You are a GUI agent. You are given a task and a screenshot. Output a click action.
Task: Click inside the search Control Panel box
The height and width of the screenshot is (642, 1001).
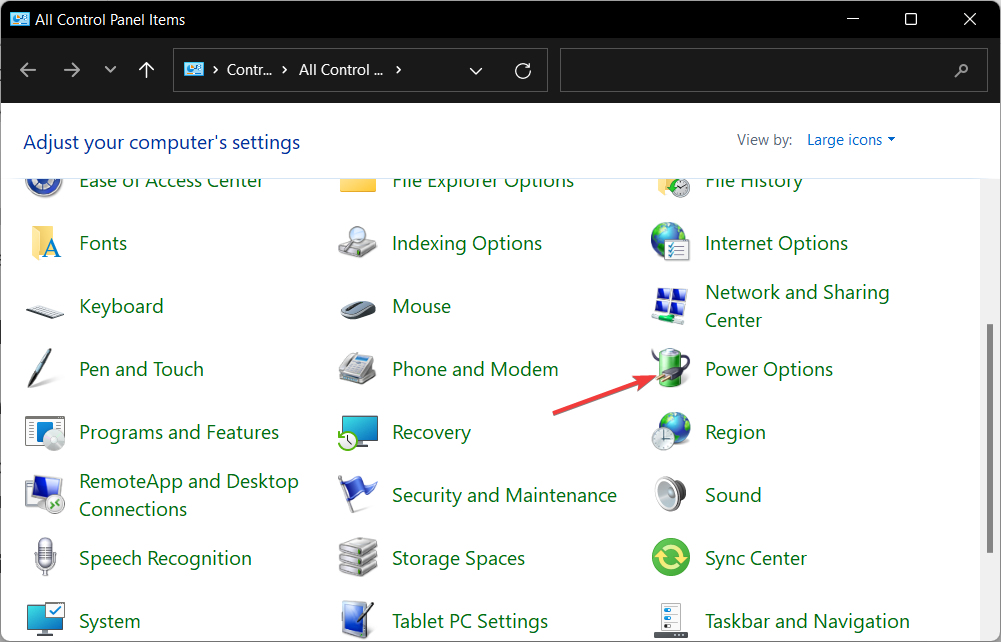[774, 70]
